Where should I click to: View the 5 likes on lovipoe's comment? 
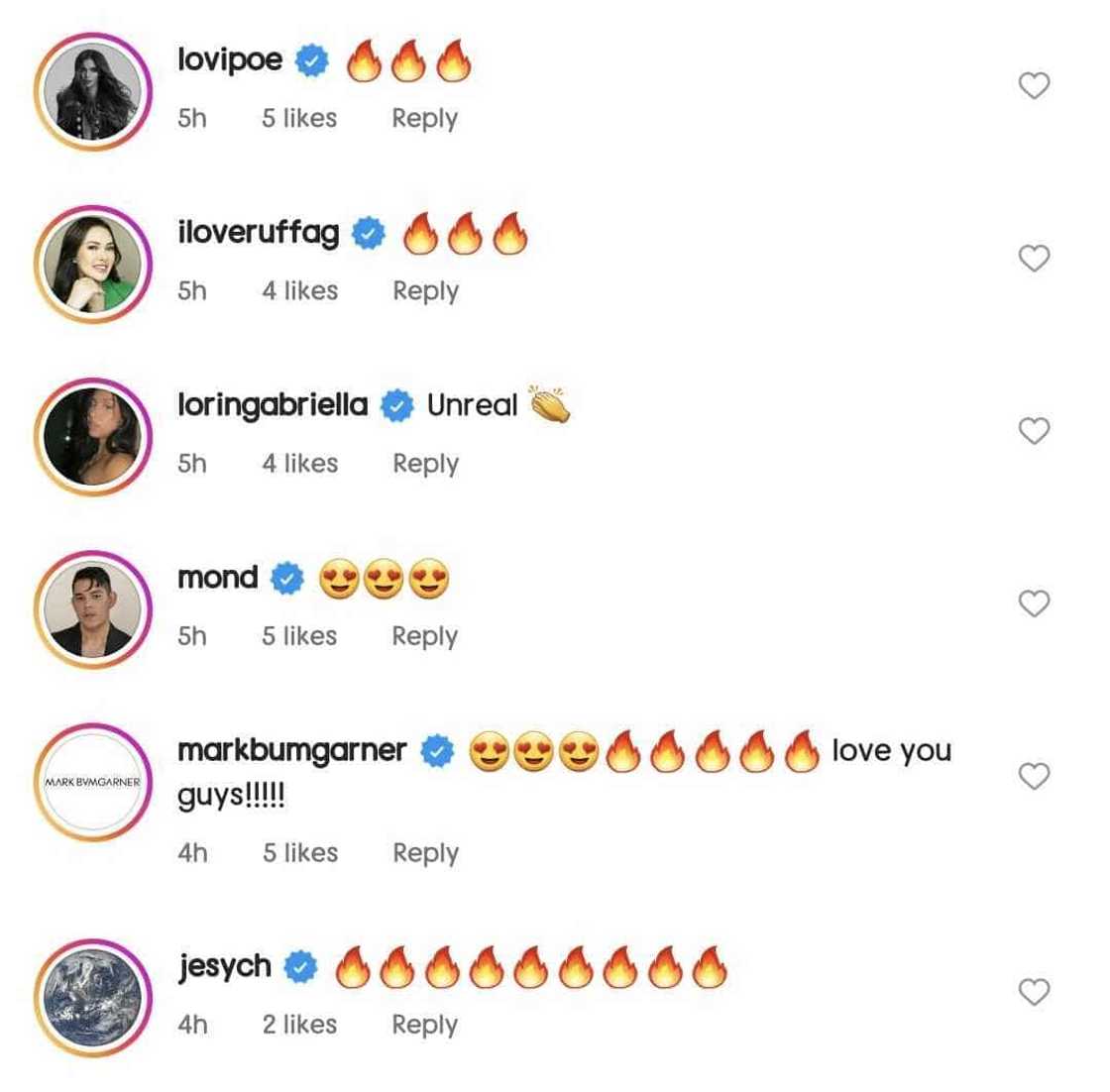299,118
